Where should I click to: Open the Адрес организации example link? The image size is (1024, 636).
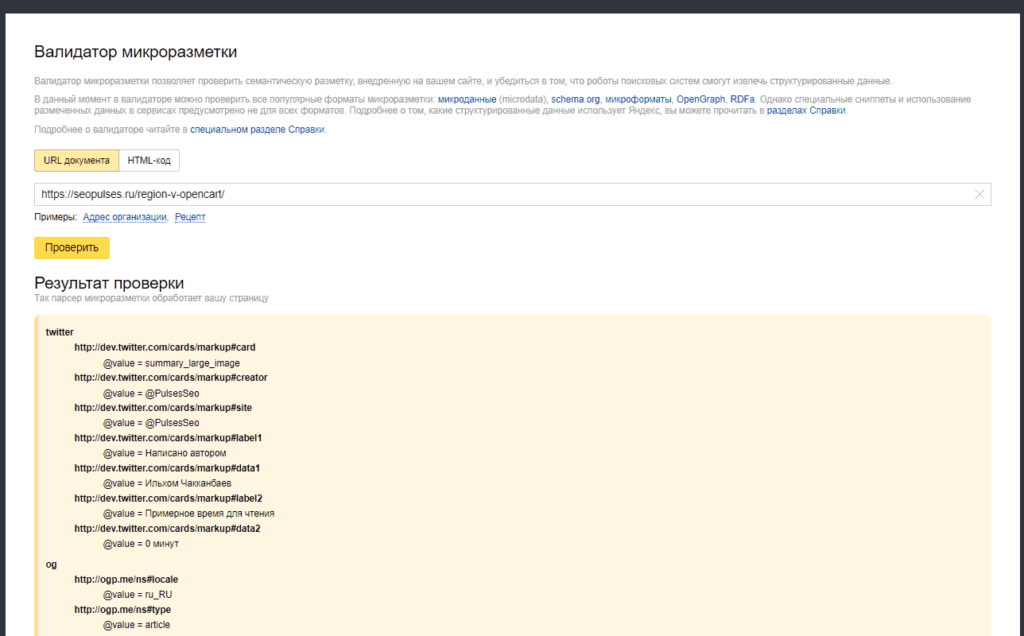(125, 217)
